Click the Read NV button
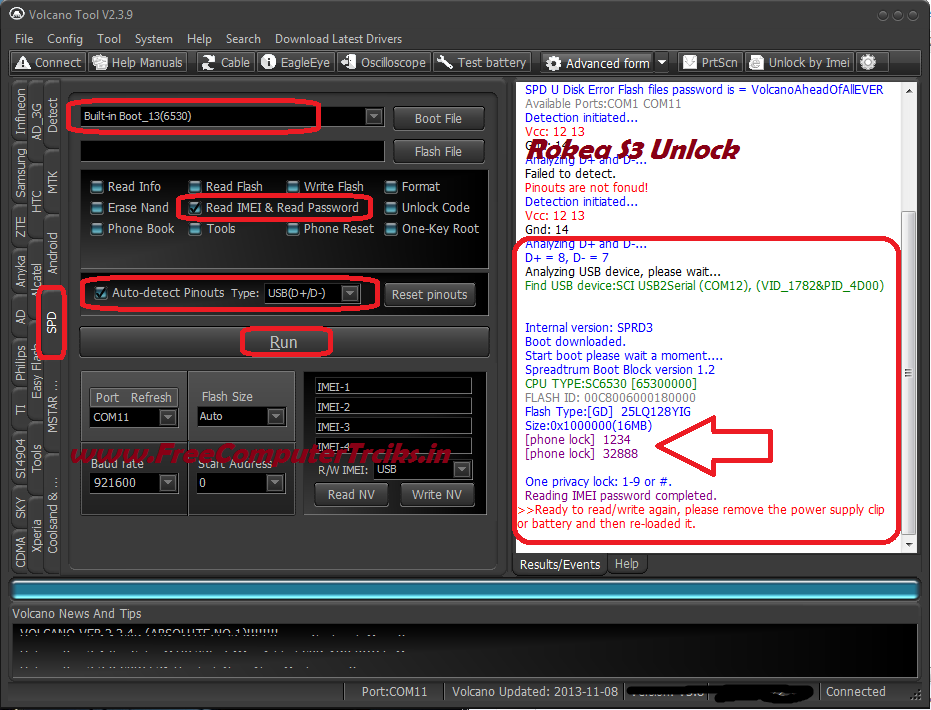This screenshot has width=931, height=710. click(351, 495)
